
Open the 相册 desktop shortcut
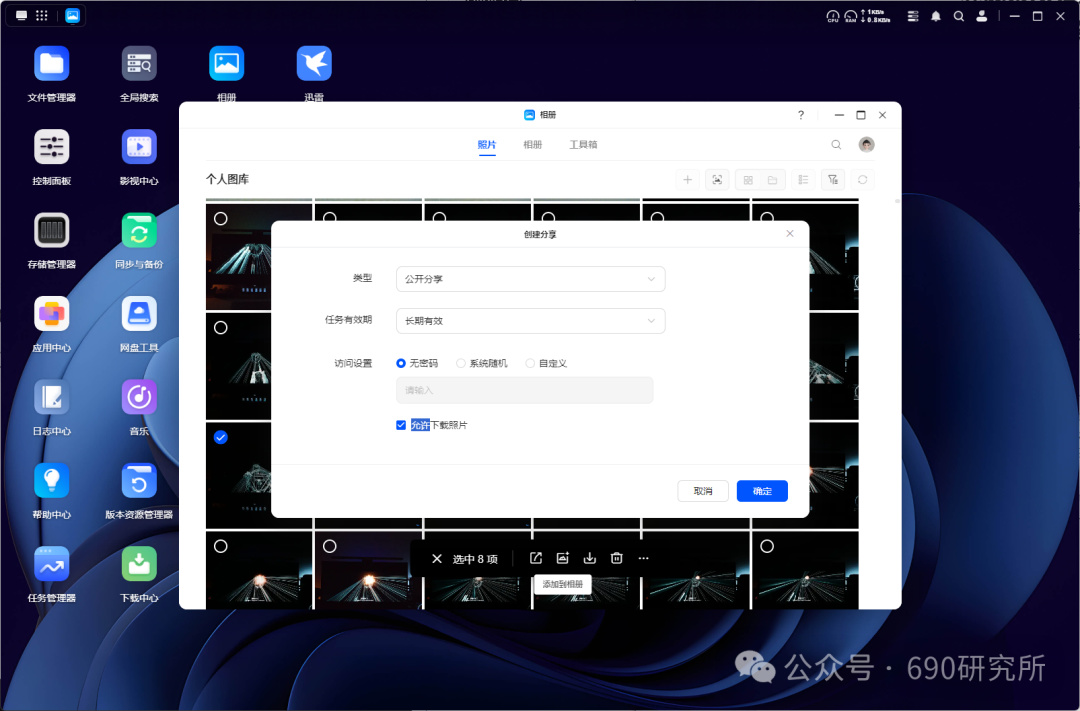[227, 64]
